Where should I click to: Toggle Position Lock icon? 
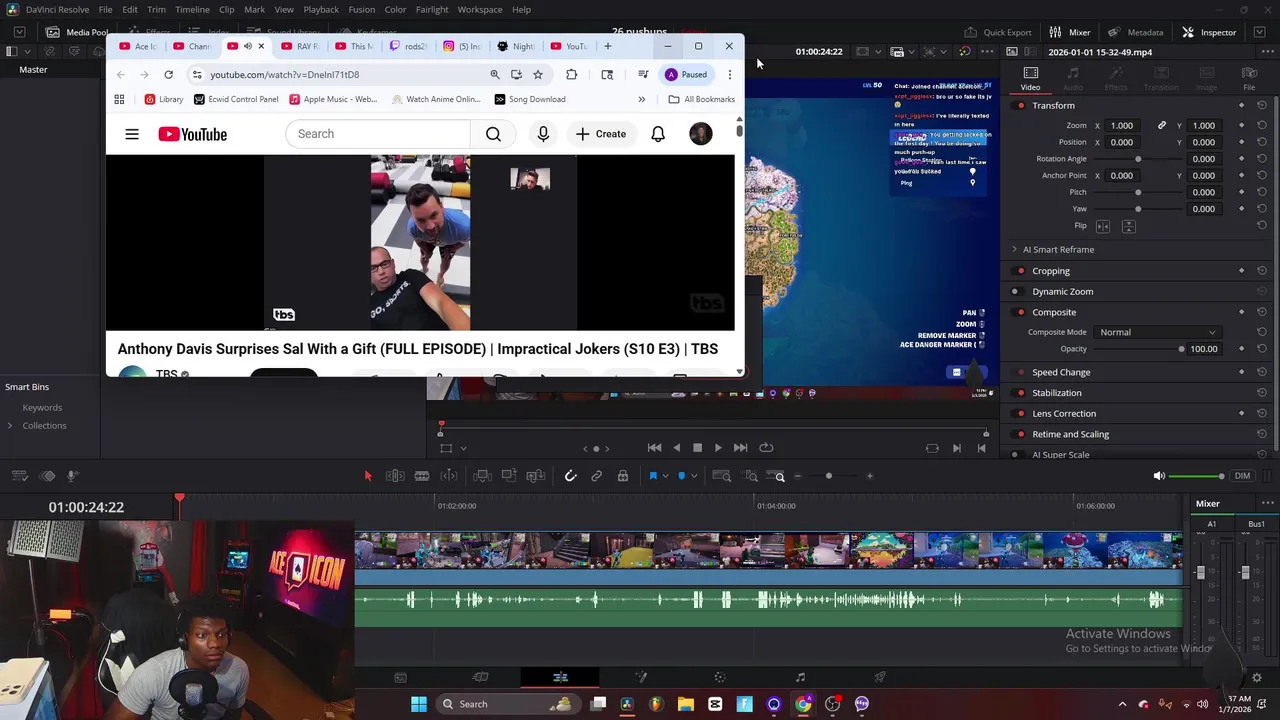[622, 476]
